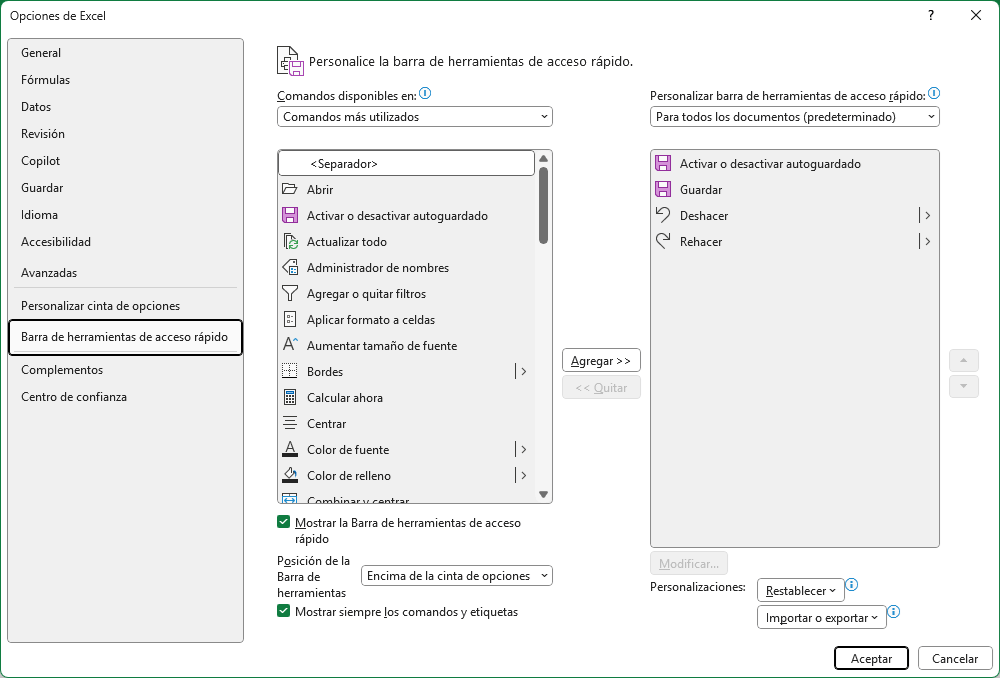This screenshot has width=1000, height=678.
Task: Click the Deshacer undo arrow icon
Action: (663, 216)
